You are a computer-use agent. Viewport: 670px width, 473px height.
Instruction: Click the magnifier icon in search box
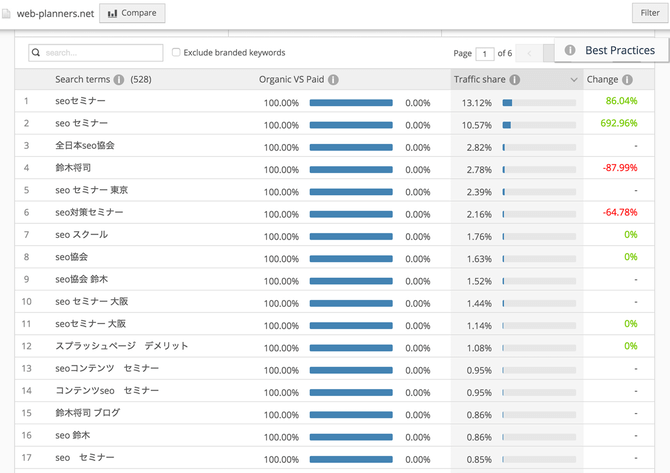(36, 53)
